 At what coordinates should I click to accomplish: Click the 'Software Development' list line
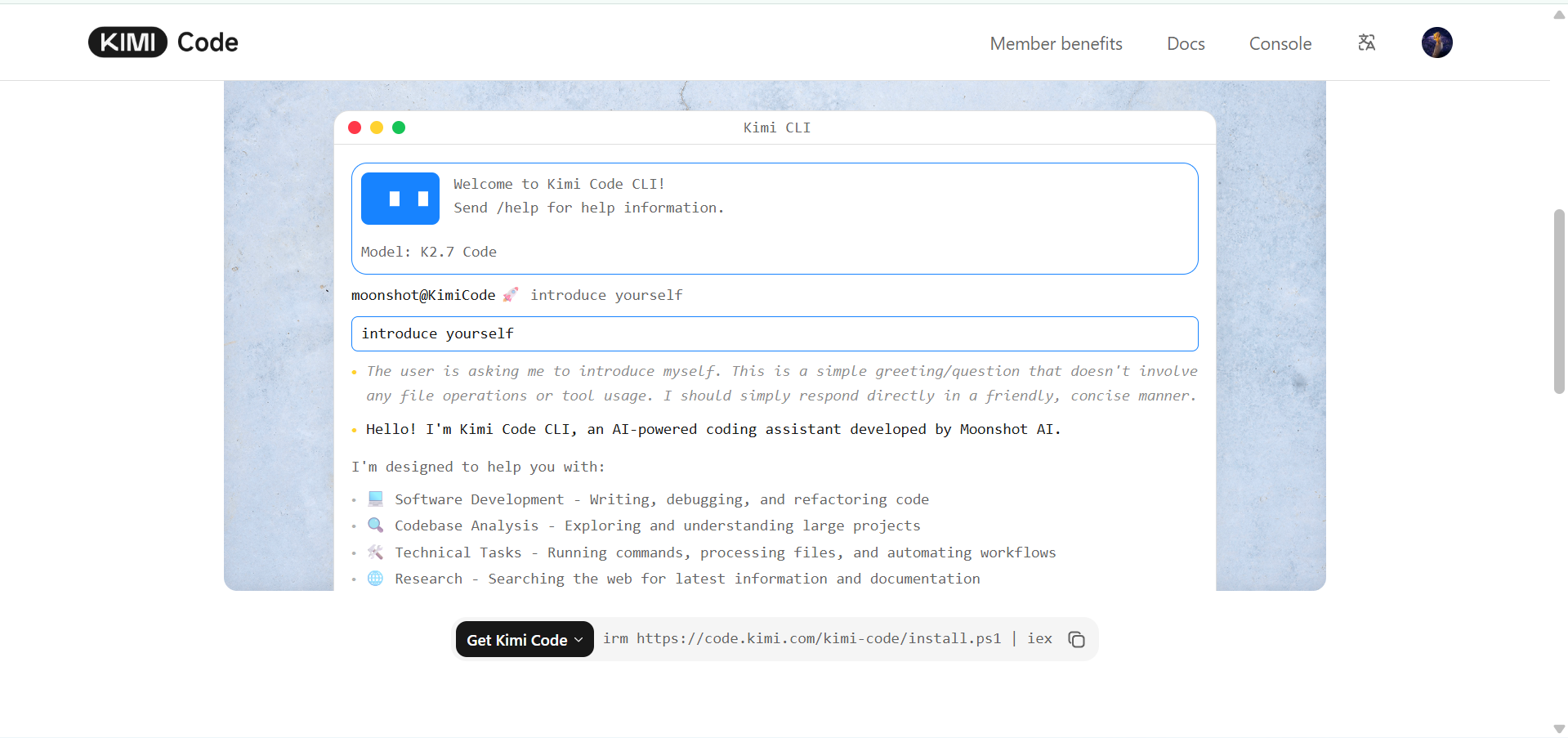662,499
